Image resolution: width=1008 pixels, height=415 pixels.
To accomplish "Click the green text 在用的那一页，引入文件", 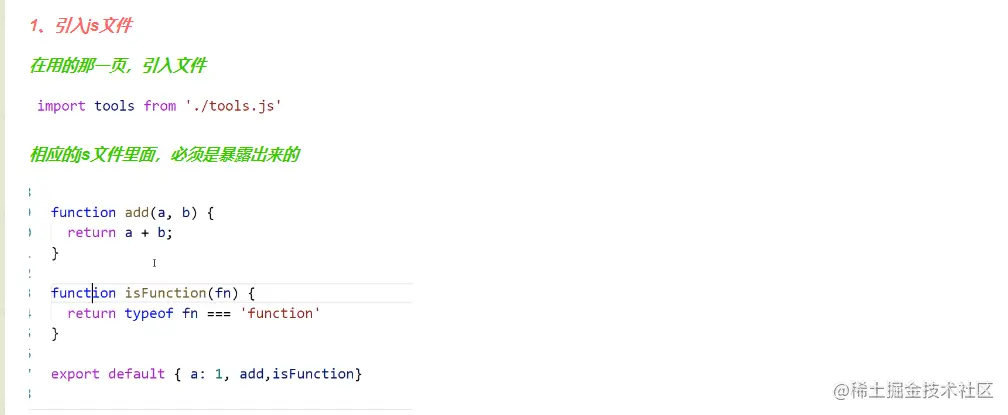I will [x=118, y=66].
